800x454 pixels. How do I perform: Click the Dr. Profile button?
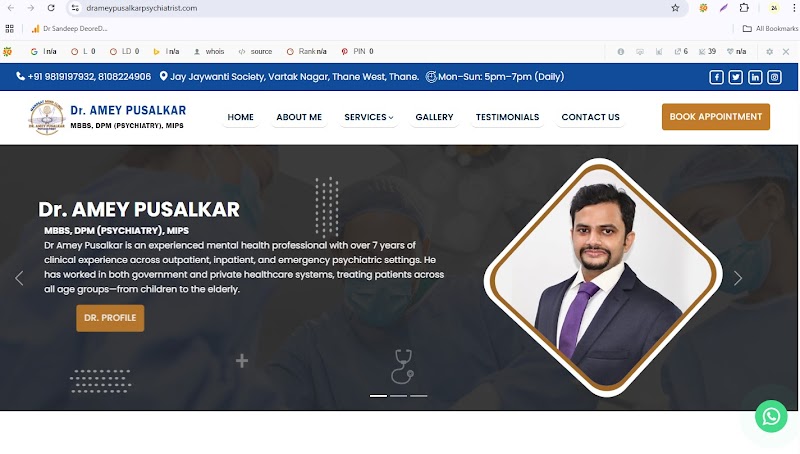click(110, 318)
